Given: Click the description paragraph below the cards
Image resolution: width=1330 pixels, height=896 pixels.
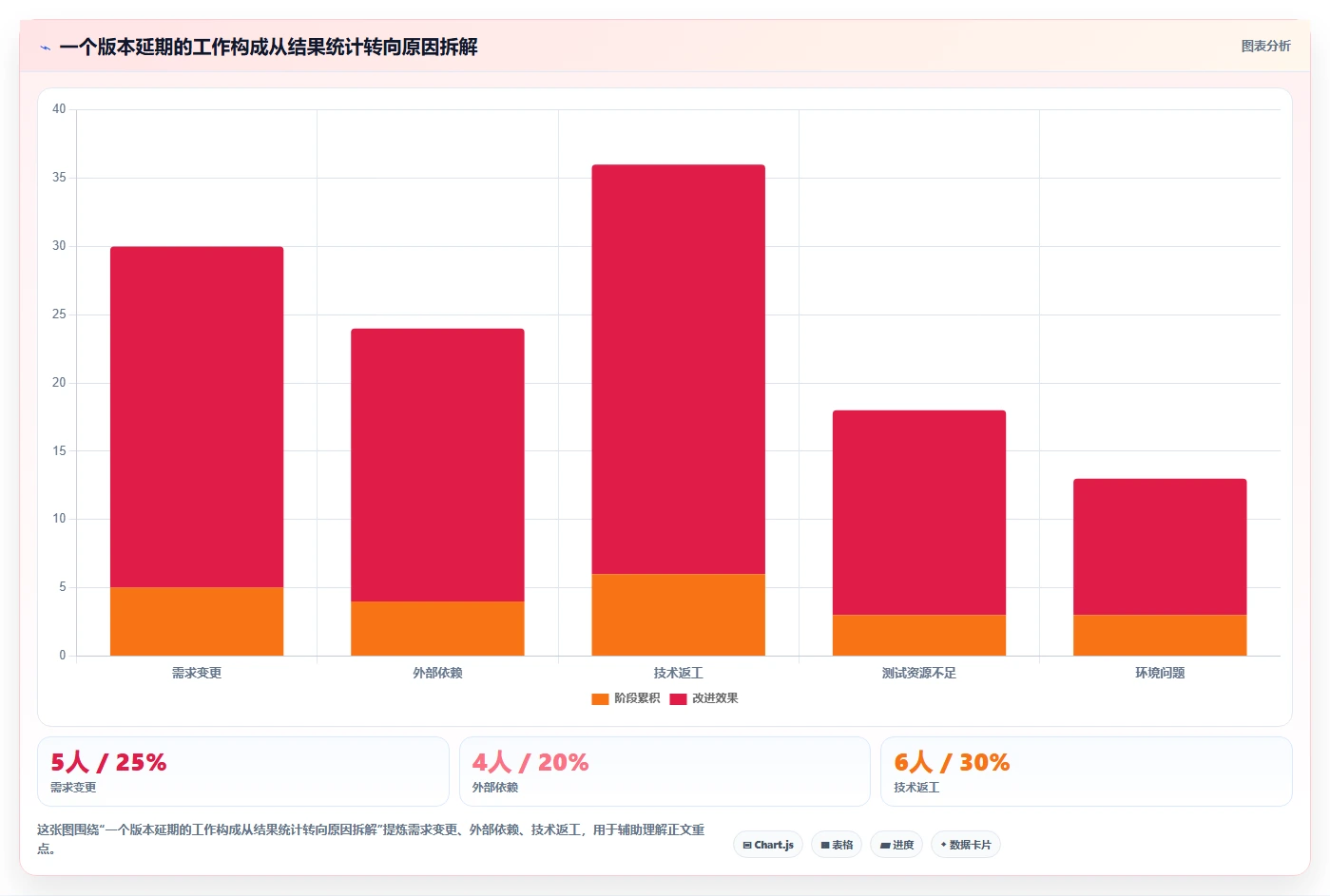Looking at the screenshot, I should point(371,838).
